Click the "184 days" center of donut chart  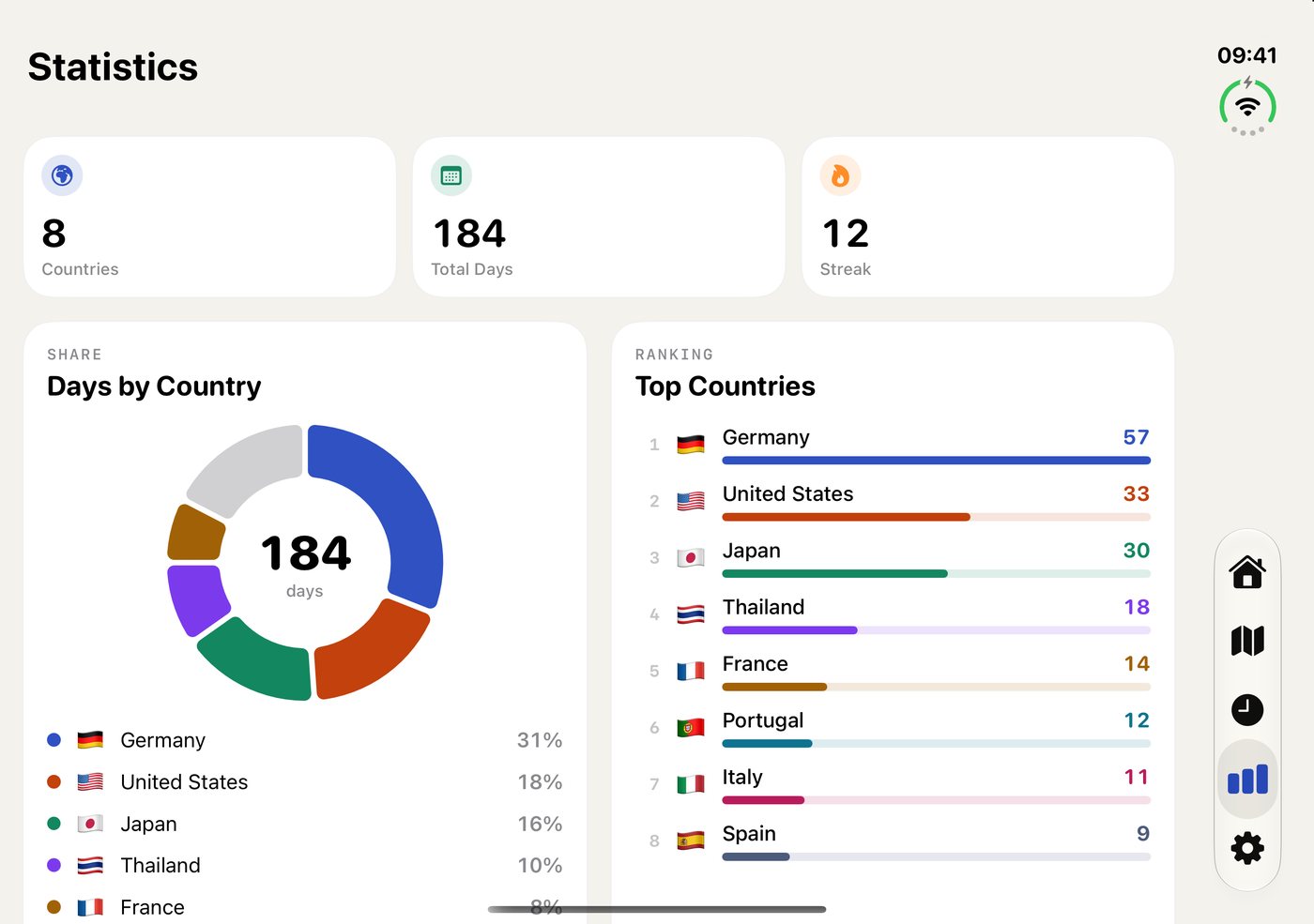305,565
